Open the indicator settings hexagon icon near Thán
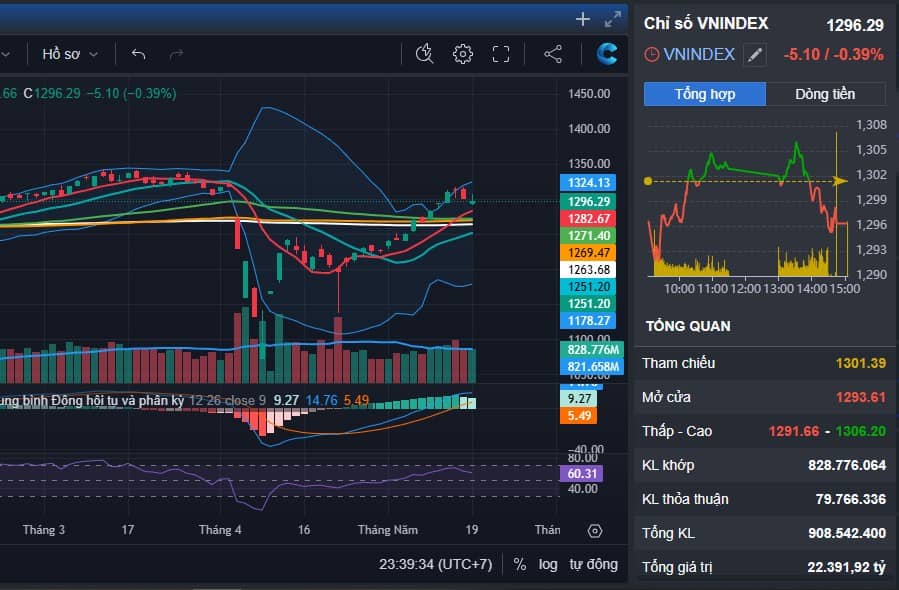 tap(595, 531)
